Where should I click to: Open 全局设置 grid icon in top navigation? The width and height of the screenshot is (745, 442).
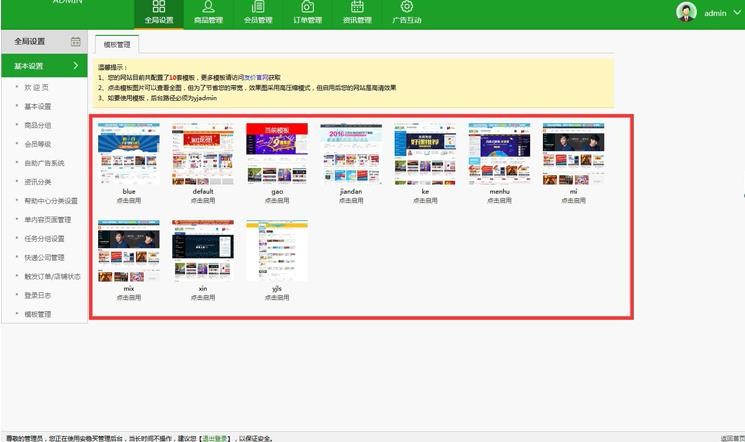coord(159,7)
